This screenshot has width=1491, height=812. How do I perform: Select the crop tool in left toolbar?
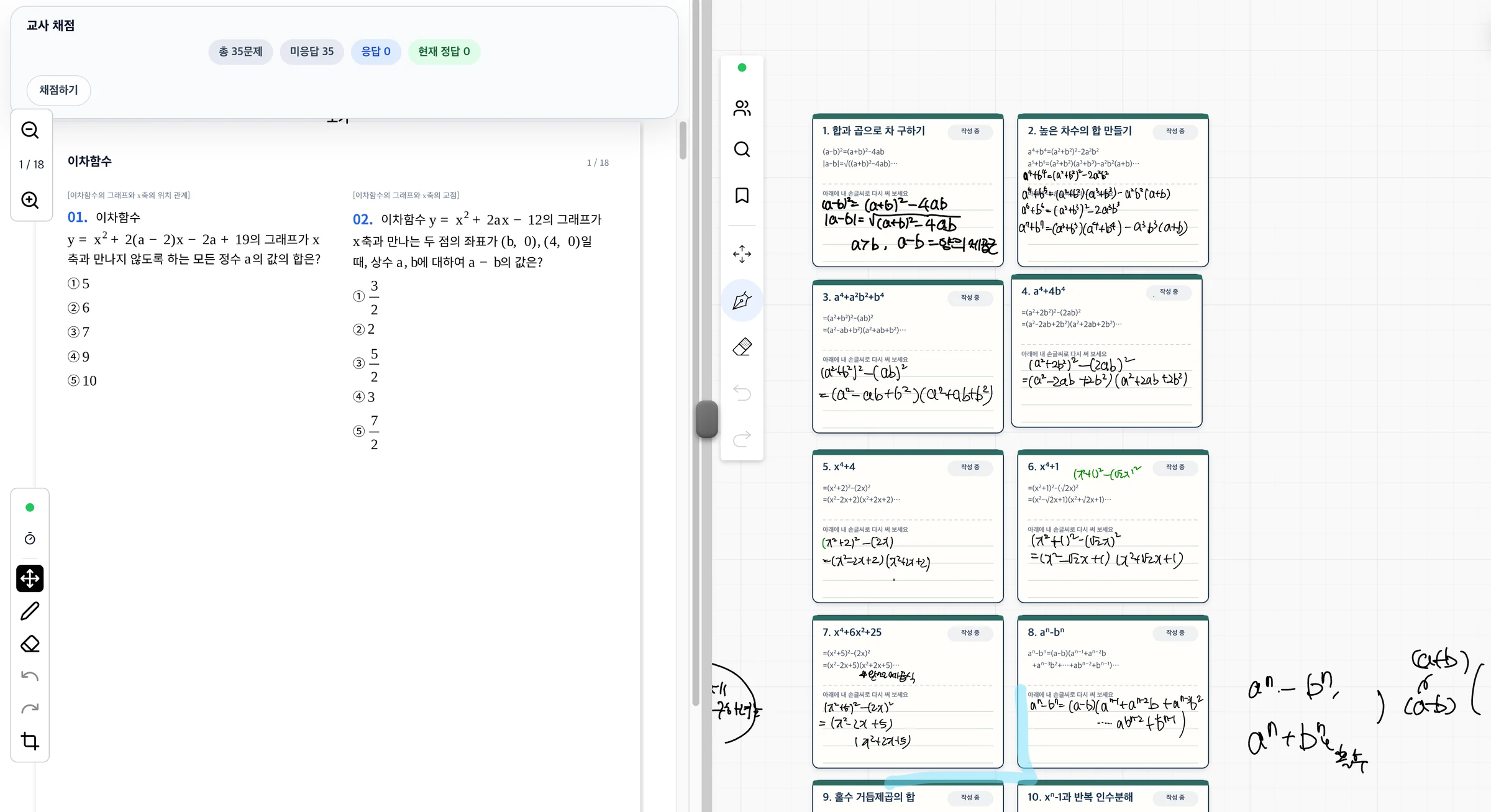(x=30, y=741)
